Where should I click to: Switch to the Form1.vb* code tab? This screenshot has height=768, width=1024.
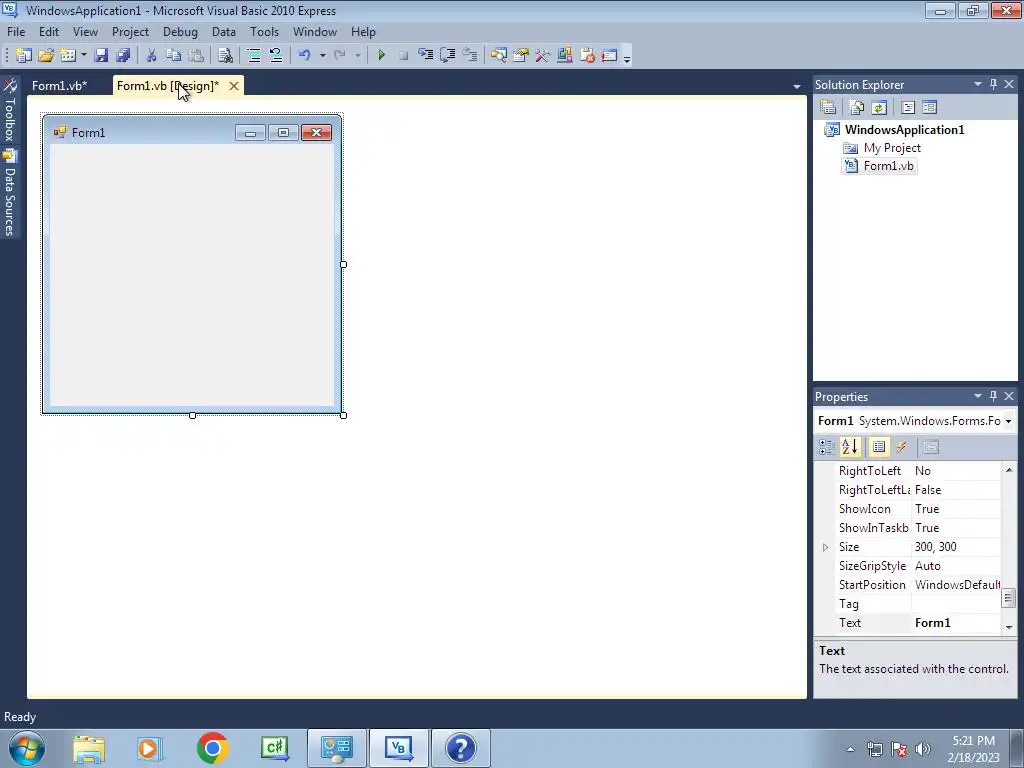point(59,86)
